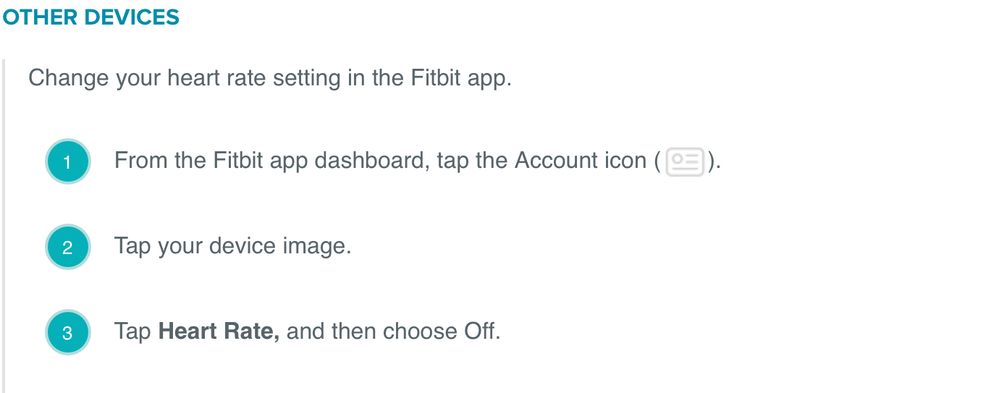Viewport: 999px width, 393px height.
Task: Click the words "device image" in step two
Action: coord(285,246)
